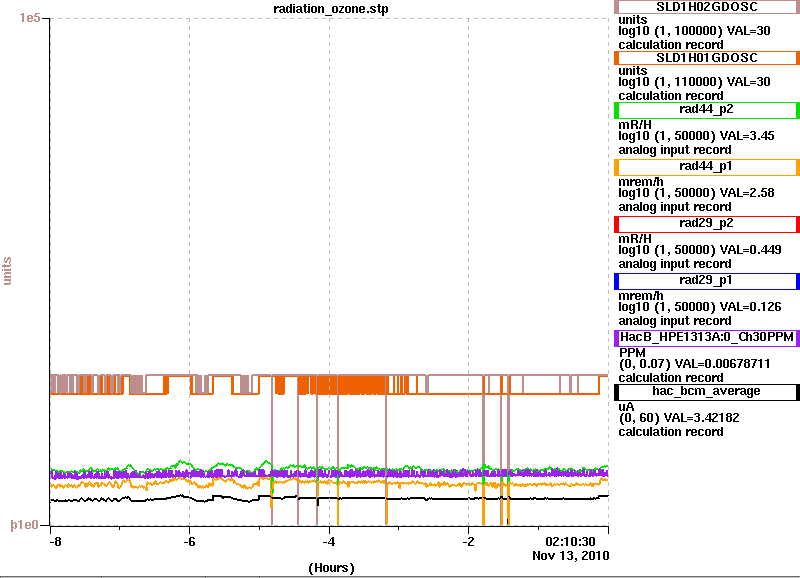Click the vertical 'units' axis label
800x578 pixels.
tap(7, 271)
